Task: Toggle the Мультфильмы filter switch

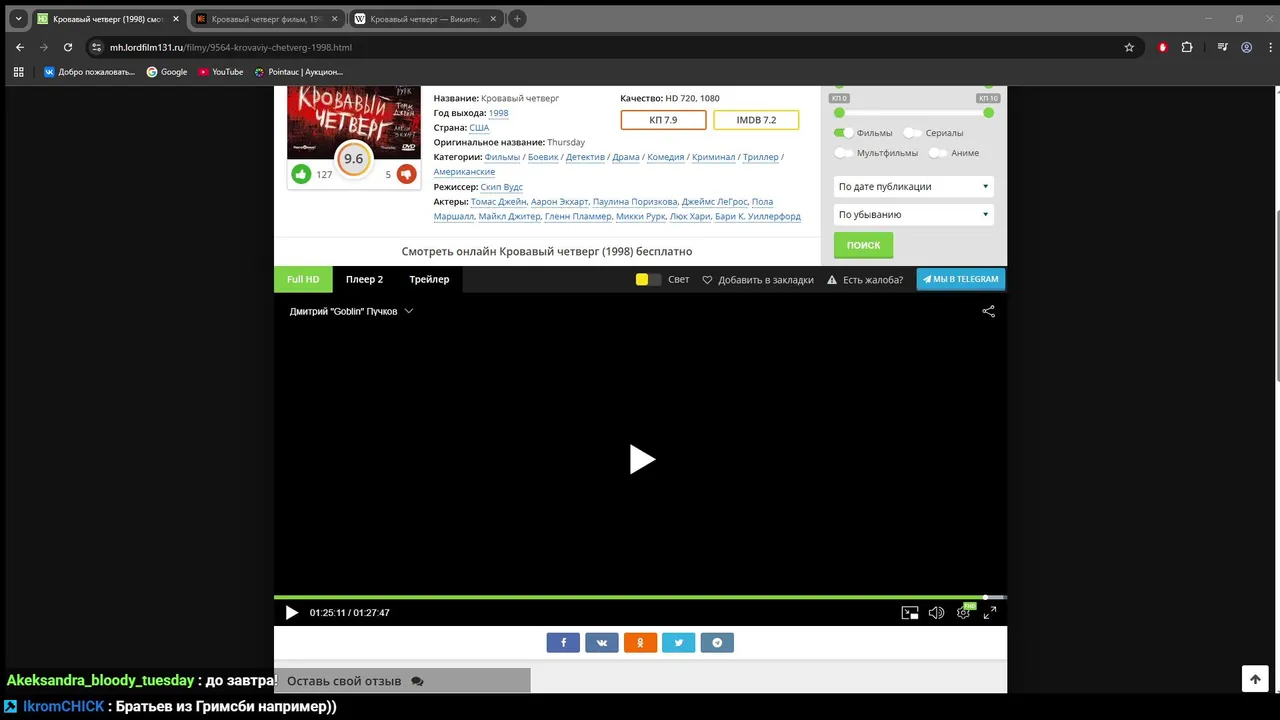Action: coord(844,153)
